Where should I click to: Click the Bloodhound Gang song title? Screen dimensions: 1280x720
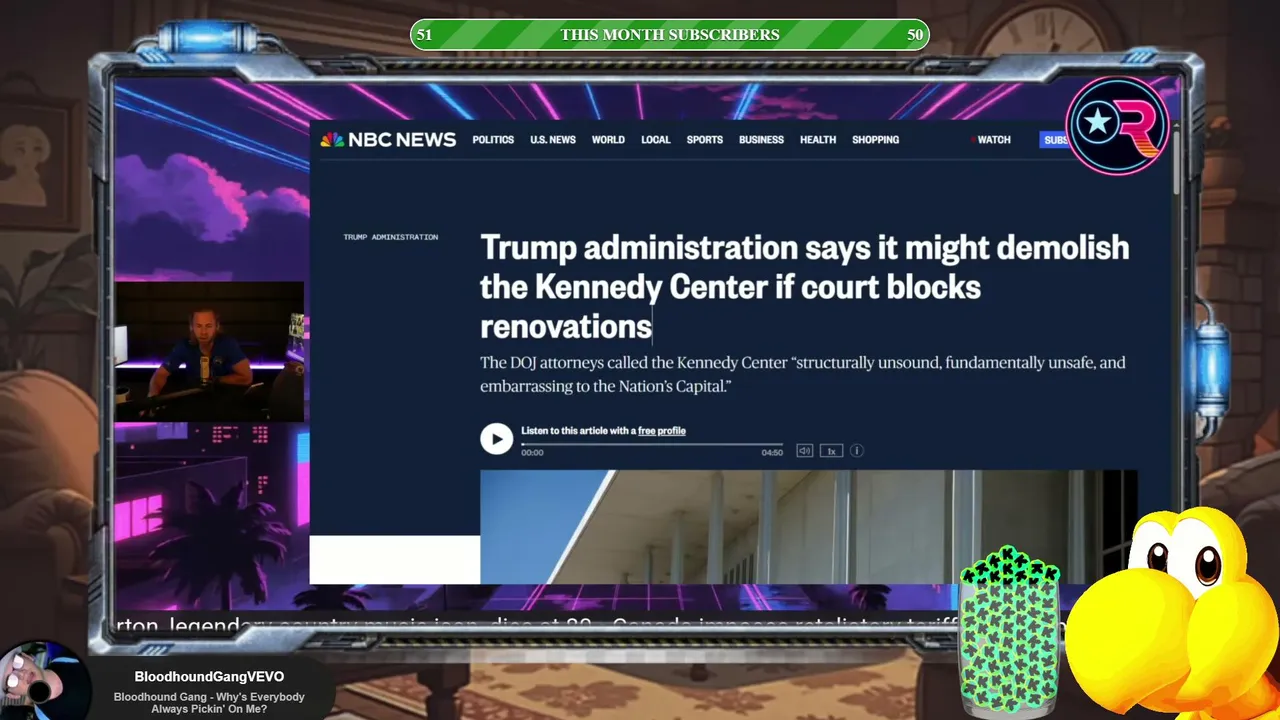209,703
